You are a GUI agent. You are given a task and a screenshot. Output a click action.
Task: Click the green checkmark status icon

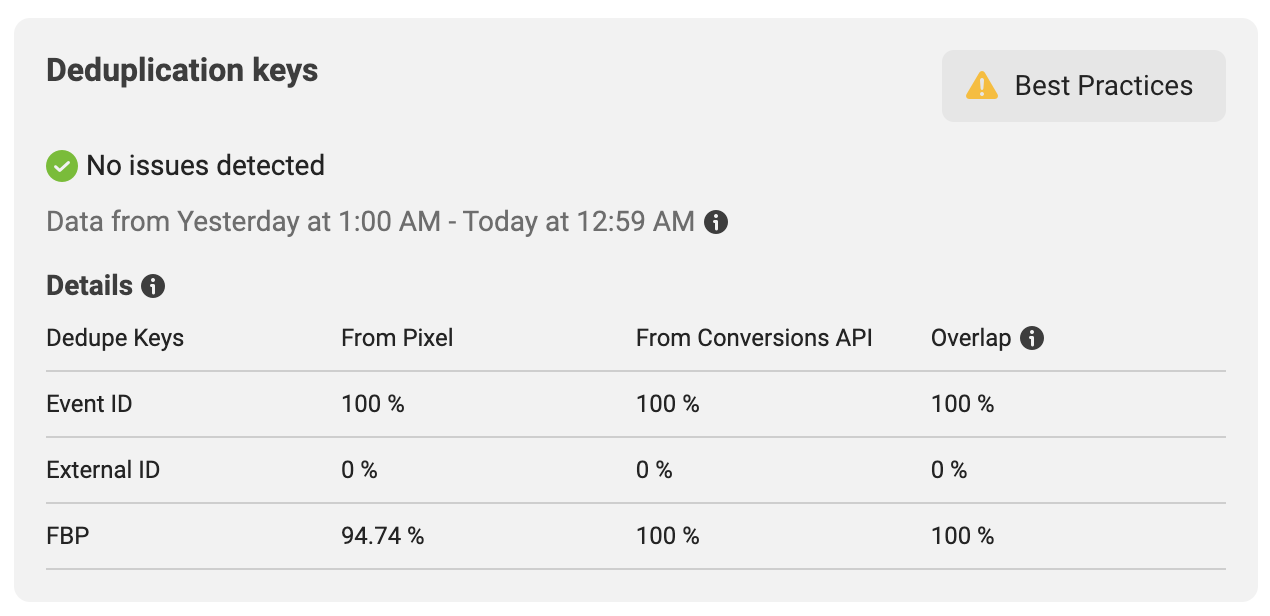tap(62, 165)
